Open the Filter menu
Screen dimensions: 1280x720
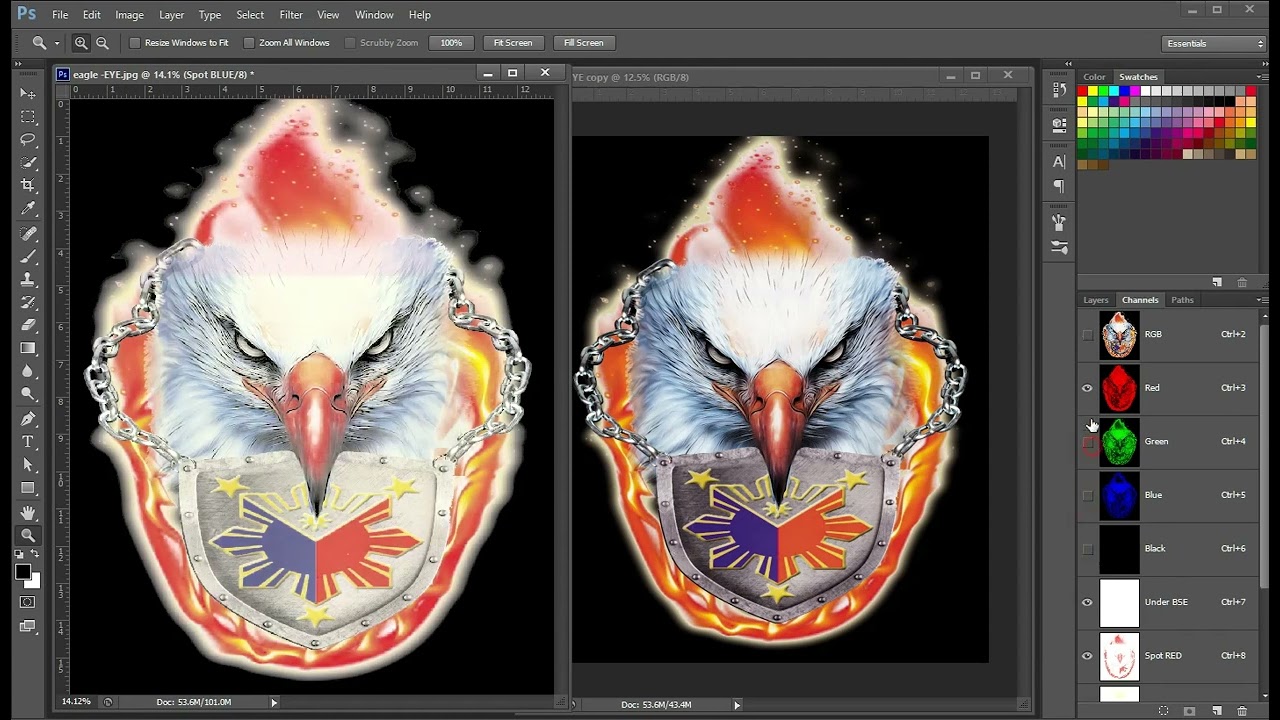(x=291, y=15)
